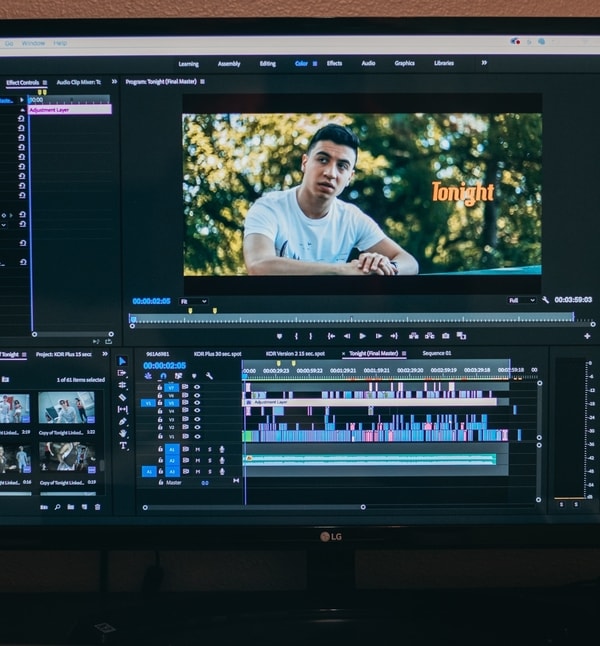Viewport: 600px width, 646px height.
Task: Open the Fit zoom level dropdown
Action: [194, 301]
